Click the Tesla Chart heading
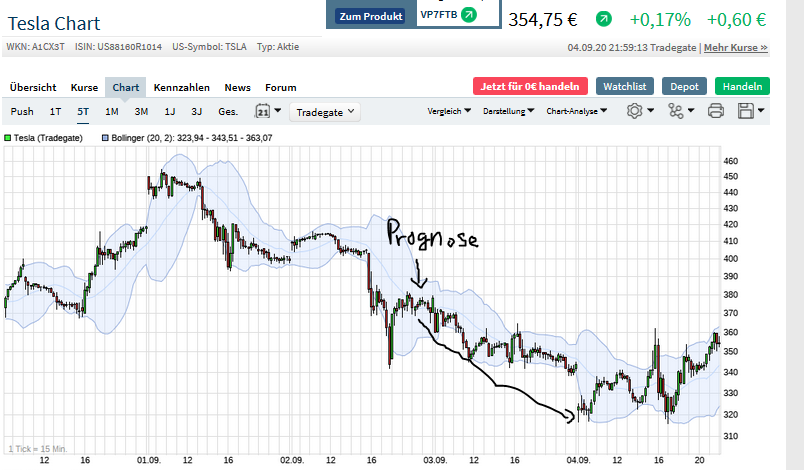Viewport: 804px width, 470px height. point(54,24)
